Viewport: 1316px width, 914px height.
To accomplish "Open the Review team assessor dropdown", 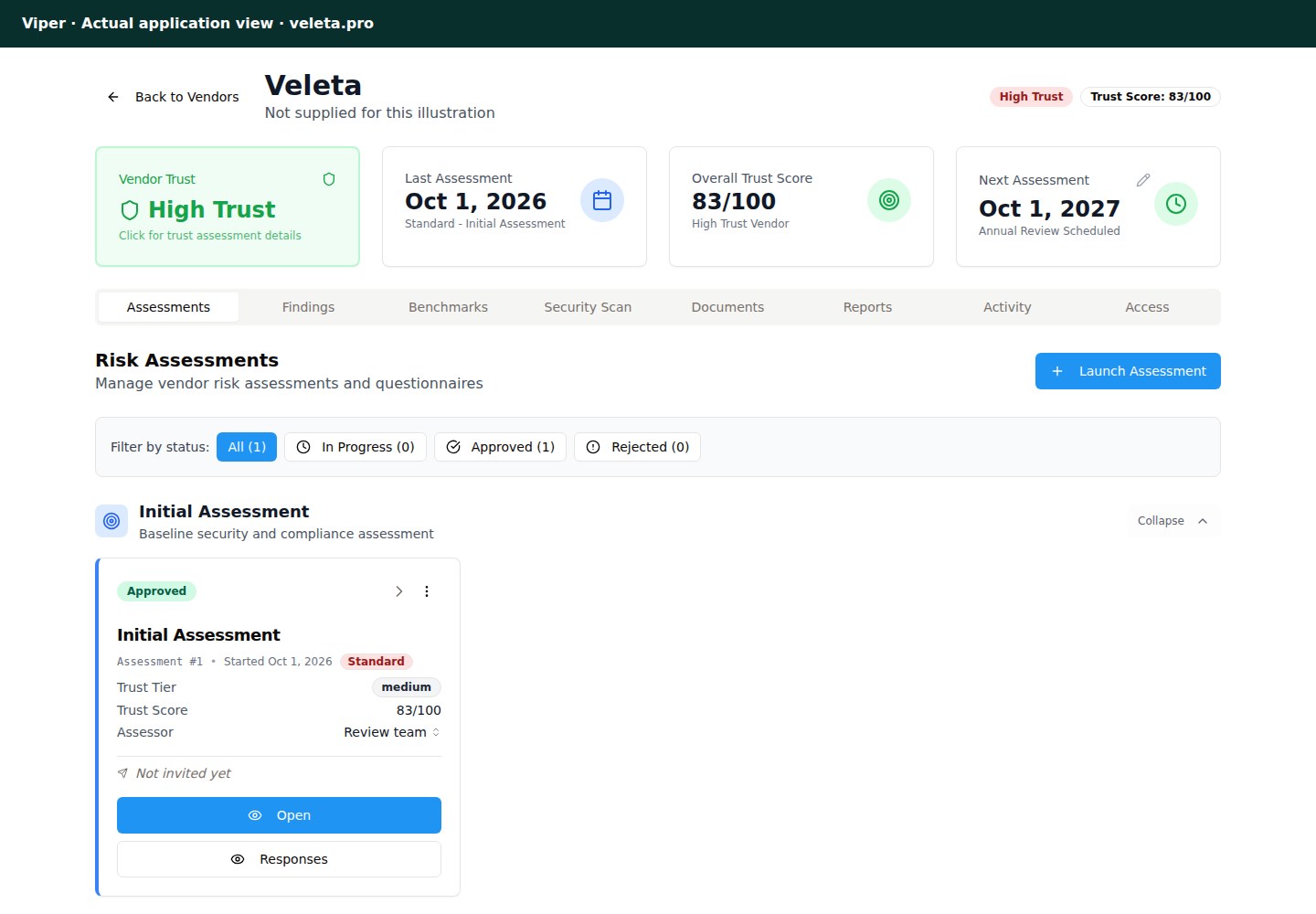I will tap(392, 732).
